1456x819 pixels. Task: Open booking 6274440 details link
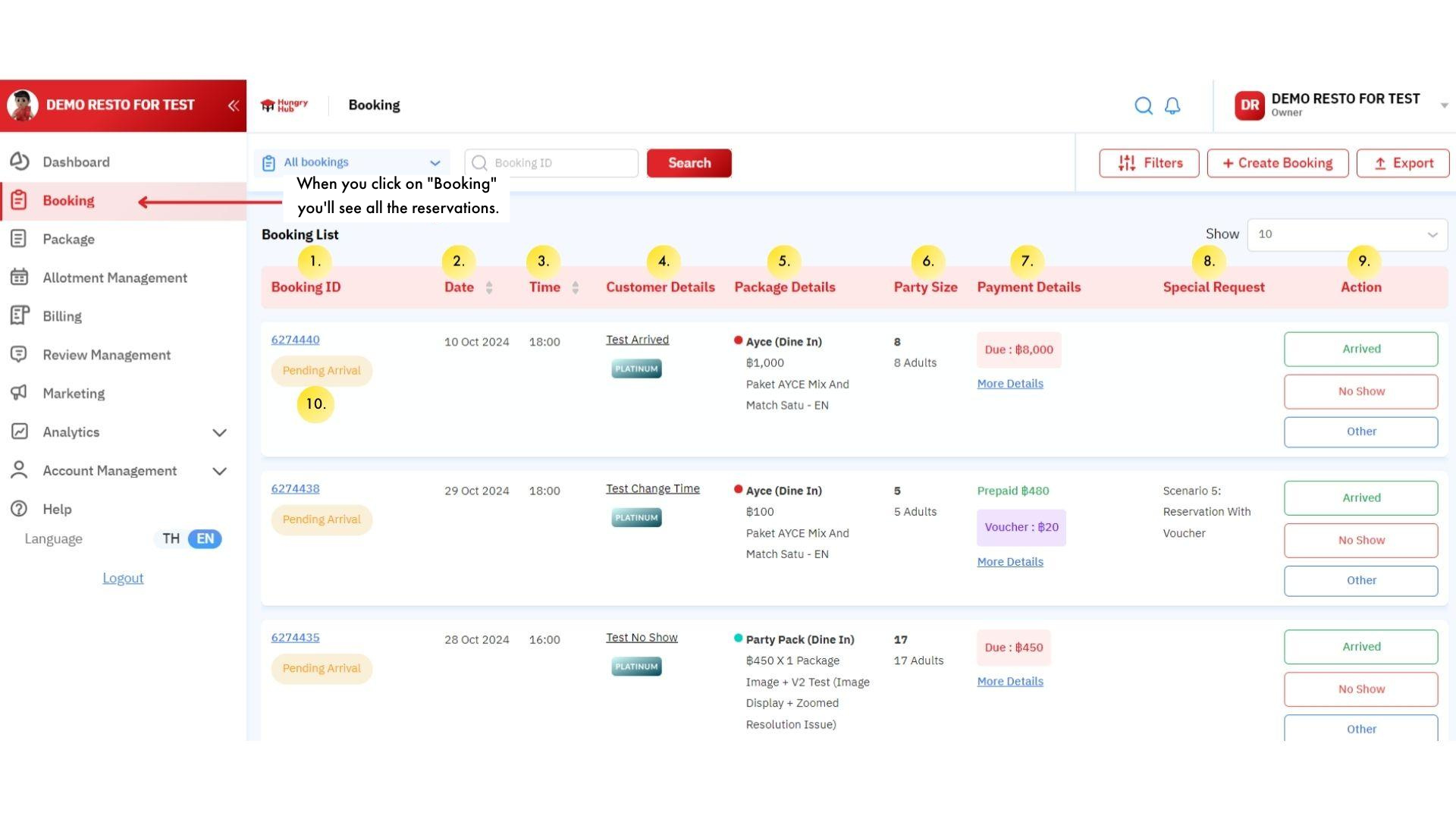pos(295,340)
